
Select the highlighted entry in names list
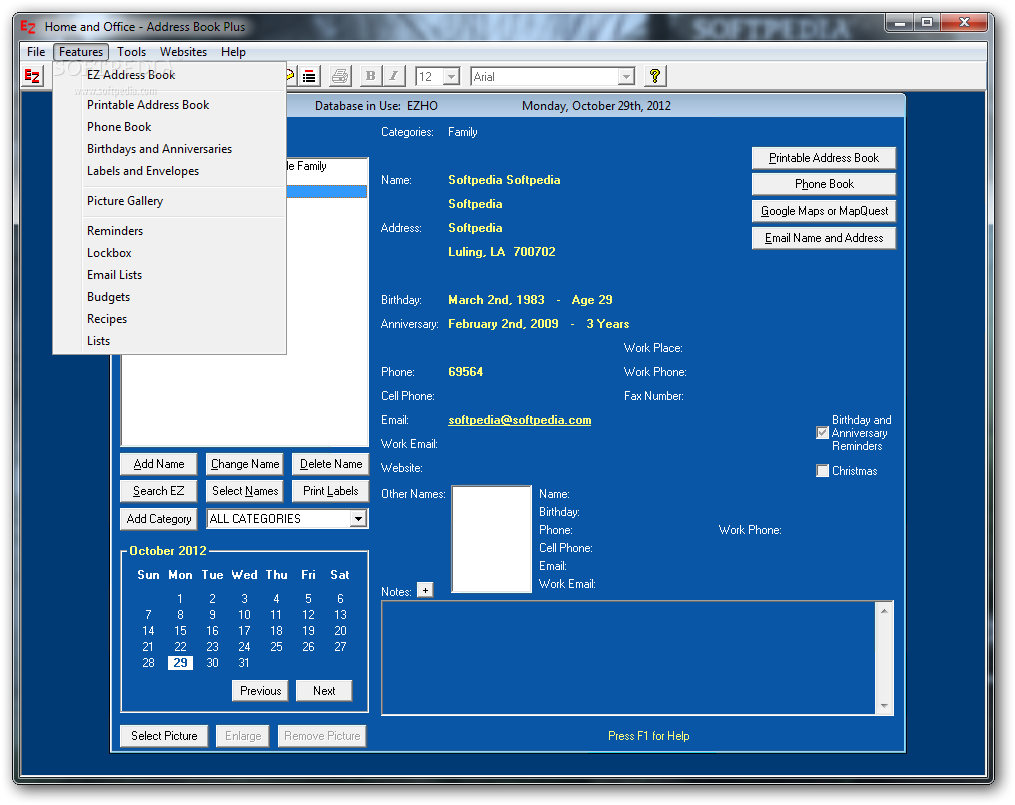(326, 192)
